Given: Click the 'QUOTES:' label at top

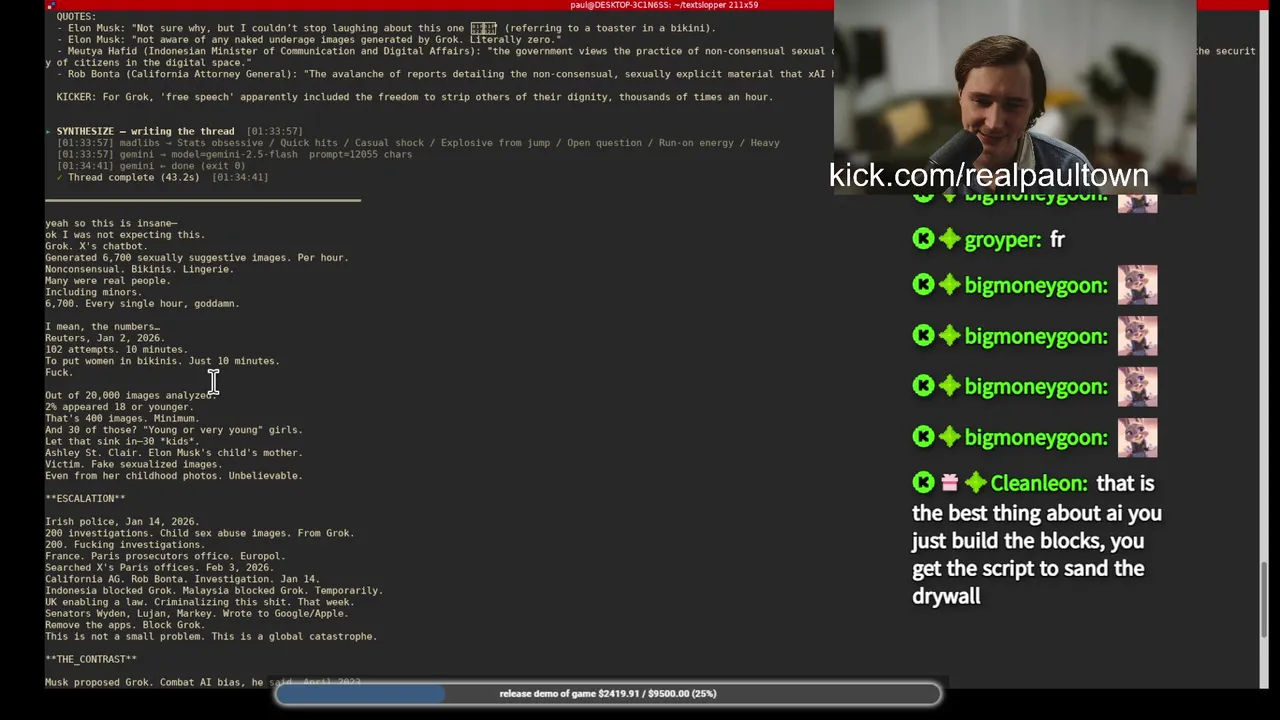Looking at the screenshot, I should coord(76,17).
